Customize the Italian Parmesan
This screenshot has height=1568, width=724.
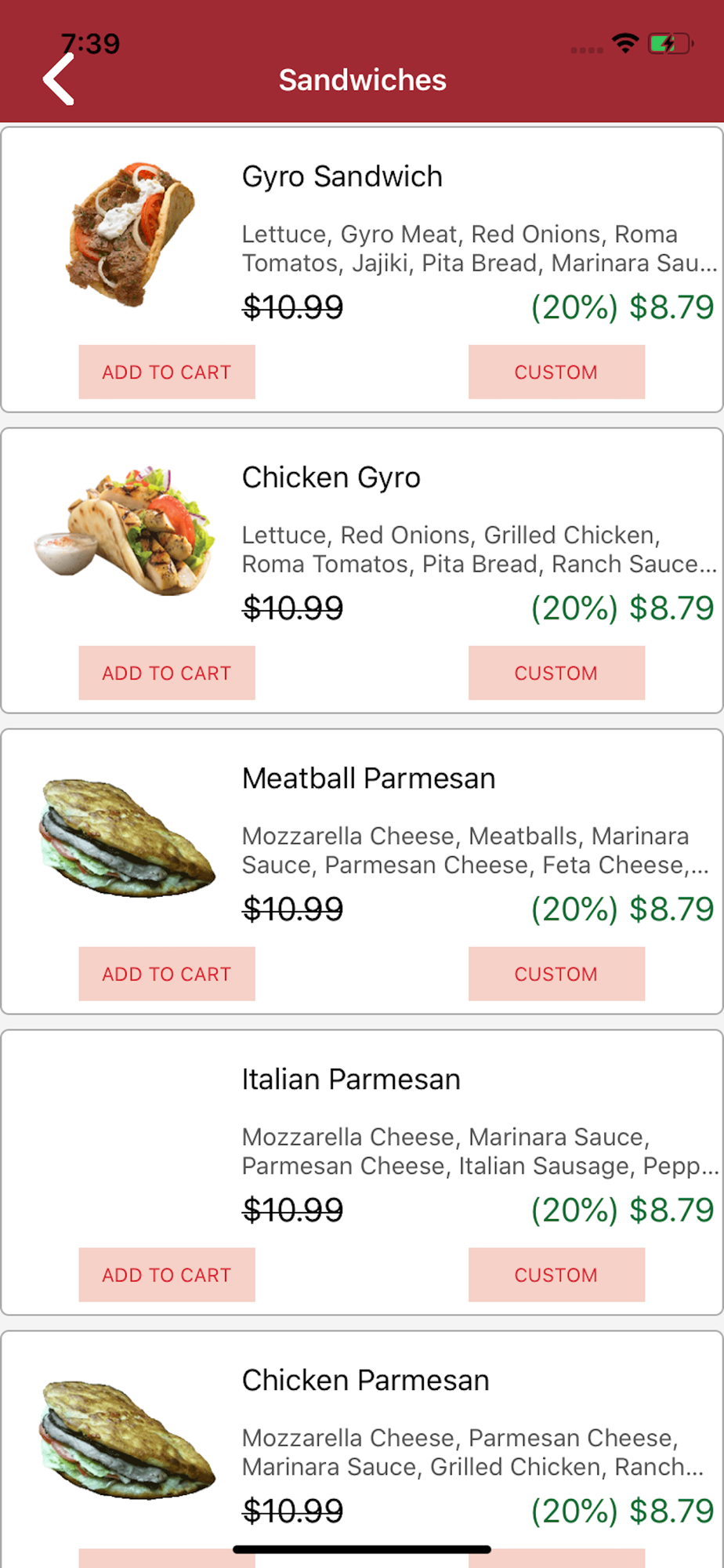[x=556, y=1275]
